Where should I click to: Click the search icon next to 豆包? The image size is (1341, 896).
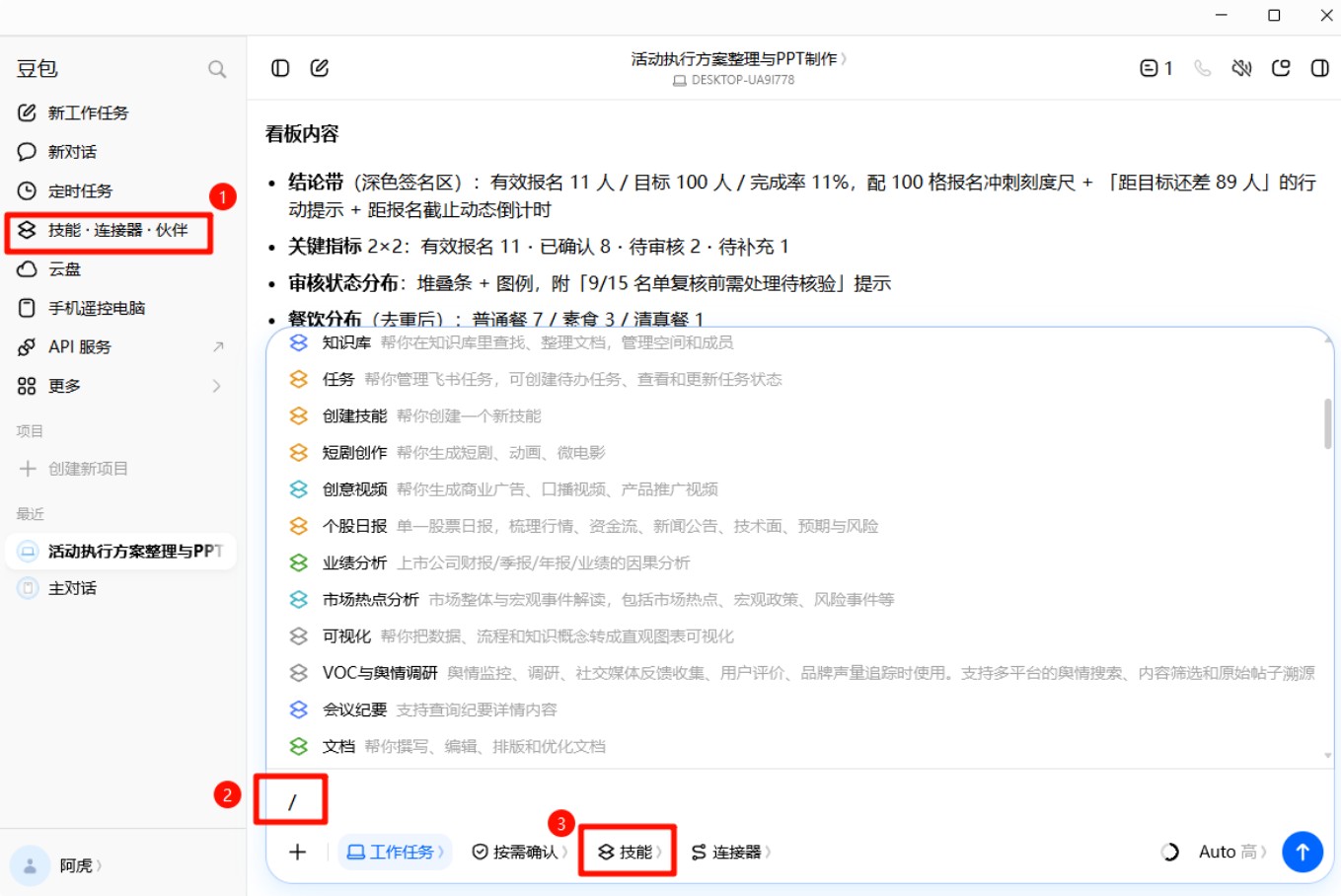pyautogui.click(x=217, y=69)
